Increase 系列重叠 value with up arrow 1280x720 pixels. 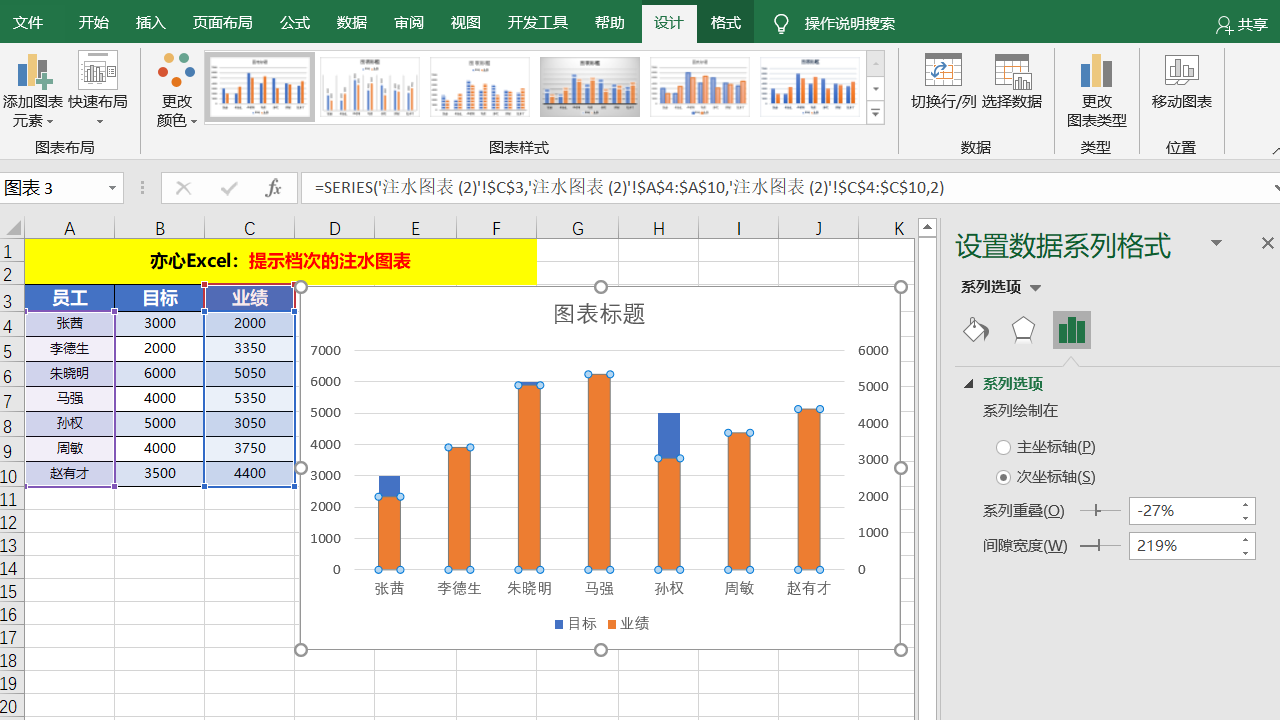pos(1246,505)
